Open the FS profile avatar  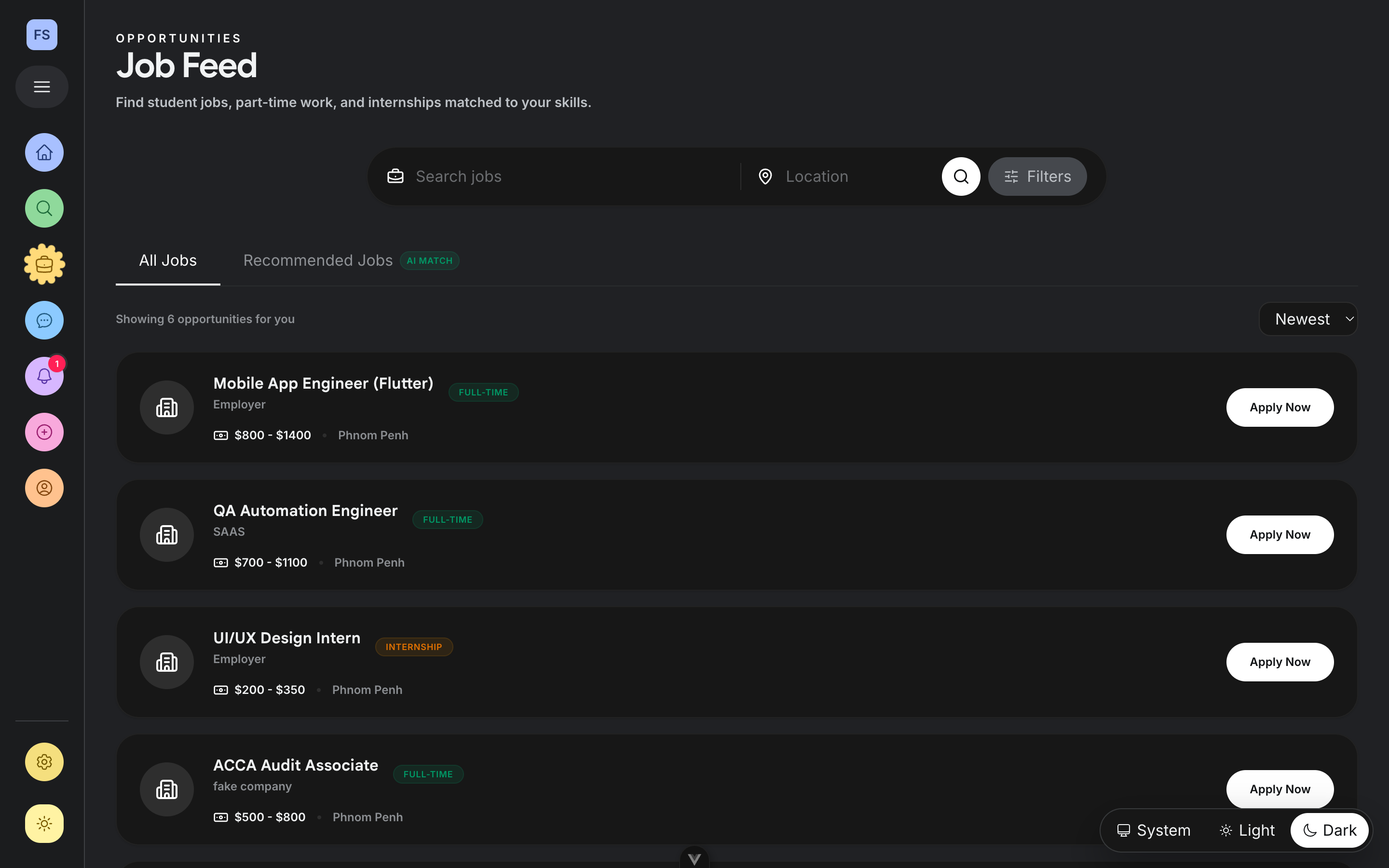(x=42, y=34)
